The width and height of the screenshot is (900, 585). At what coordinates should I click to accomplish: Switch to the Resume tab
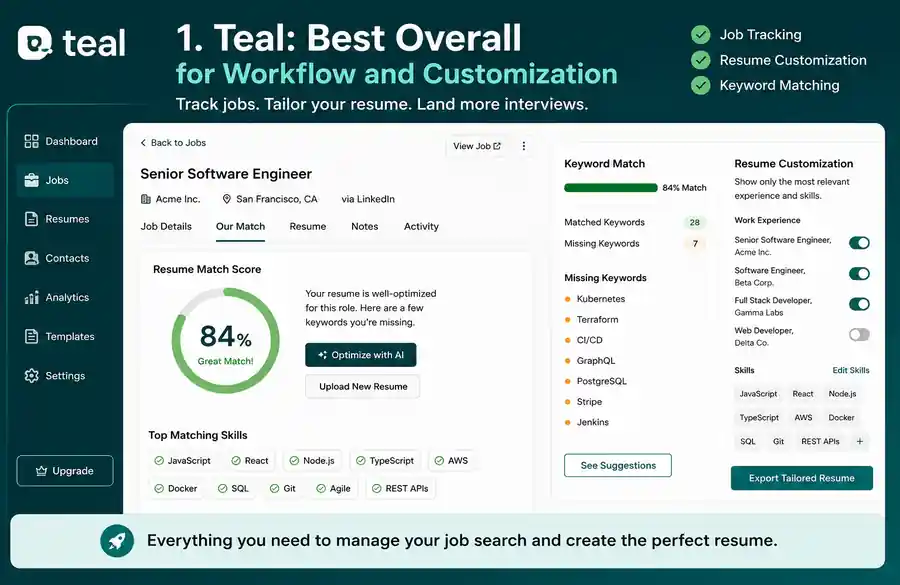[308, 226]
